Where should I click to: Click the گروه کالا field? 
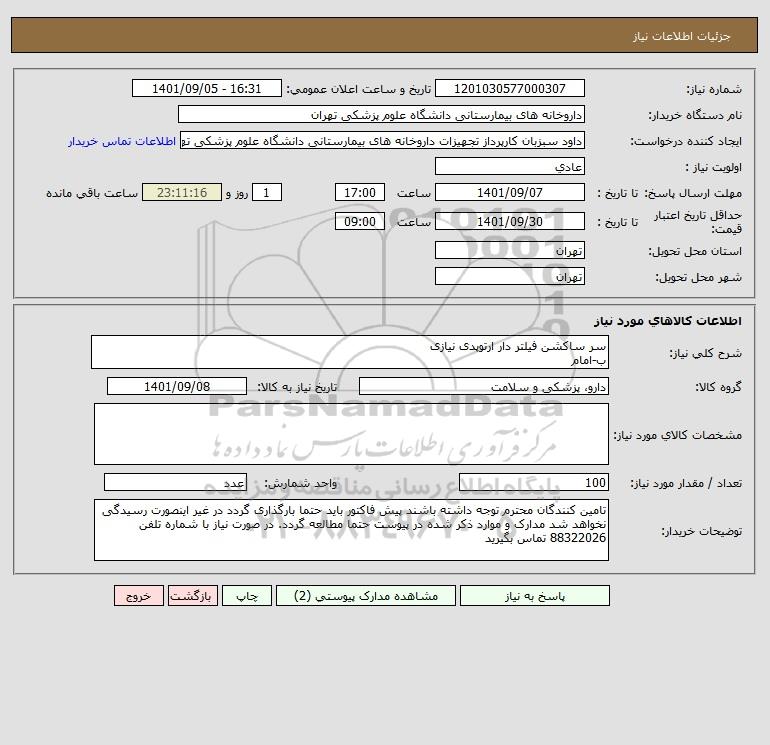coord(484,386)
